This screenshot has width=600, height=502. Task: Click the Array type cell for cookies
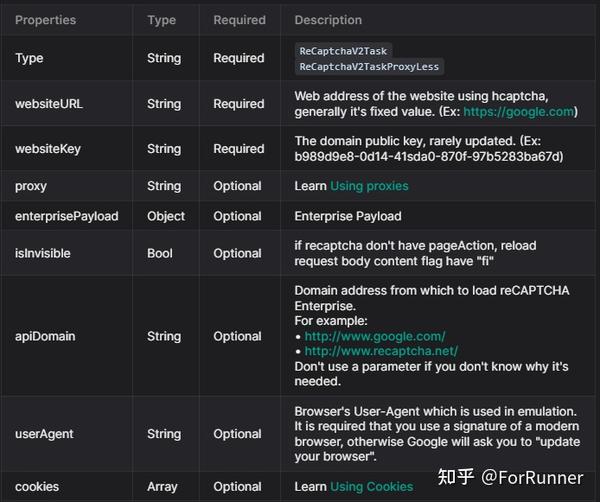coord(163,487)
